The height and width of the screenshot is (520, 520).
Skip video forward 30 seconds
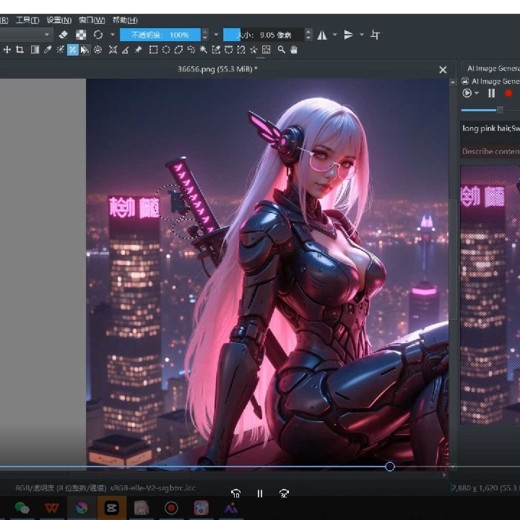(x=284, y=493)
